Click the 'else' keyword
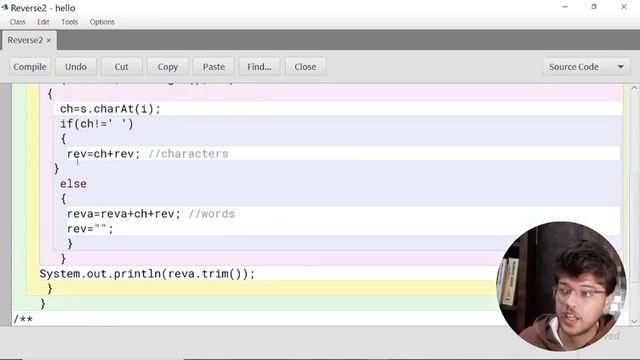Image resolution: width=640 pixels, height=360 pixels. point(73,184)
